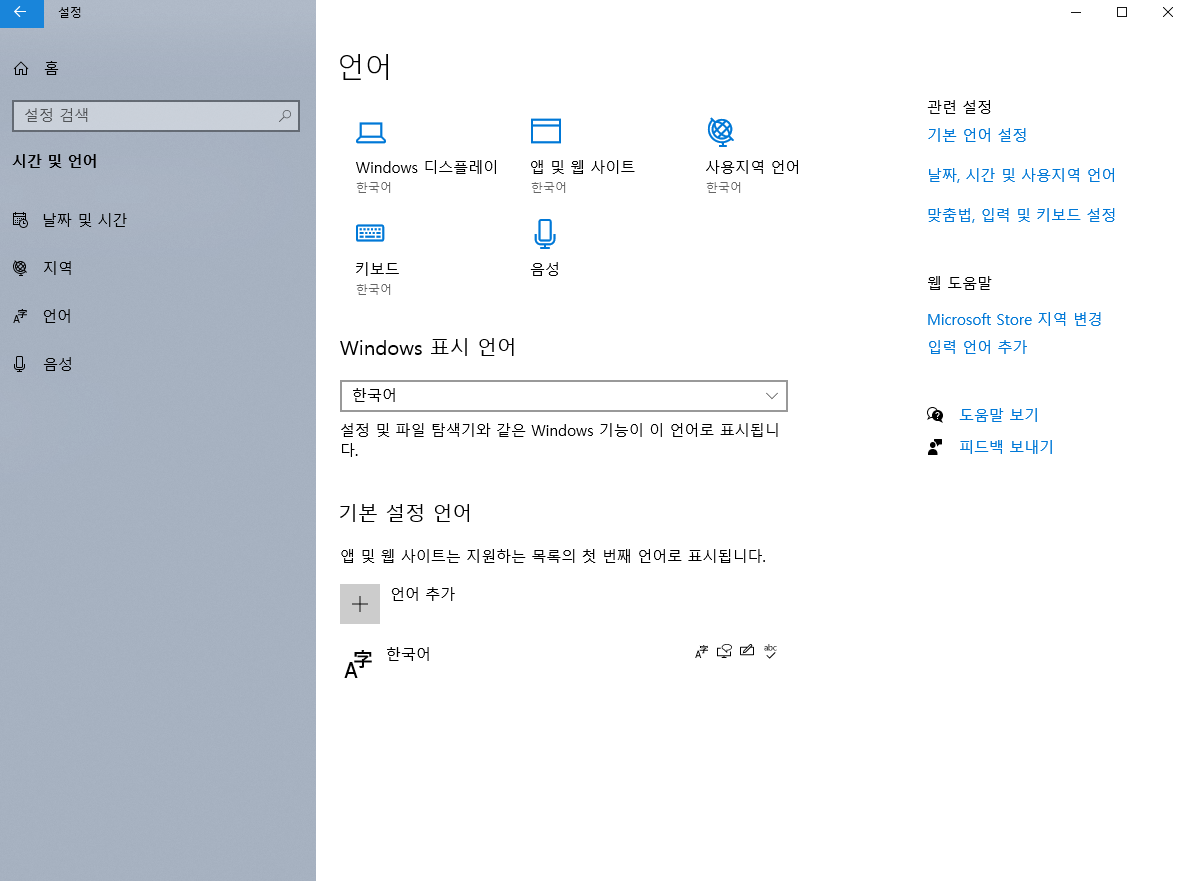1181x881 pixels.
Task: Open the 키보드 keyboard icon tile
Action: [x=370, y=233]
